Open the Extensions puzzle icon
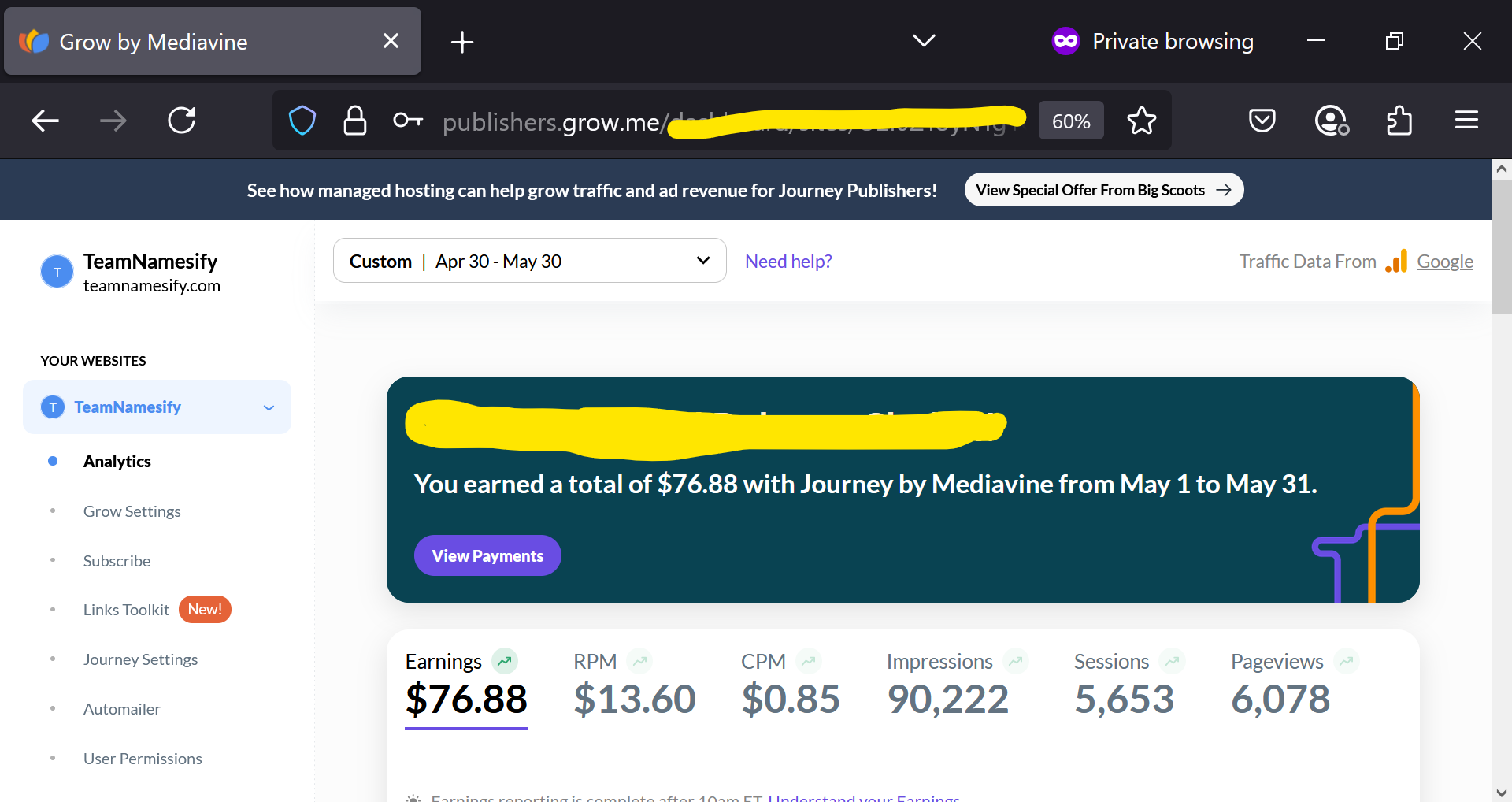 [x=1399, y=121]
